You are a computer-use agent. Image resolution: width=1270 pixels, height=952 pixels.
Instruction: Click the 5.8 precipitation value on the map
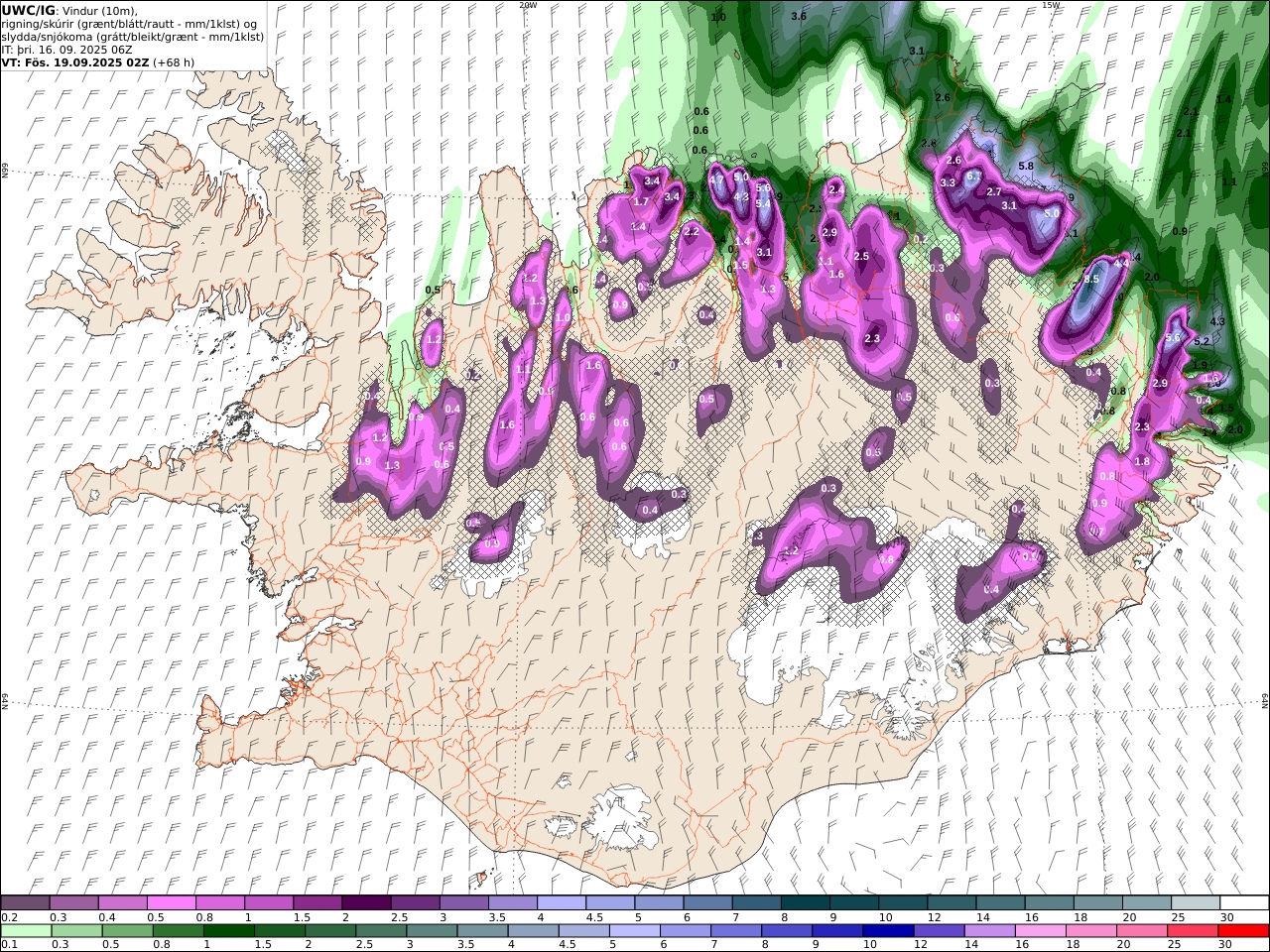tap(1026, 167)
